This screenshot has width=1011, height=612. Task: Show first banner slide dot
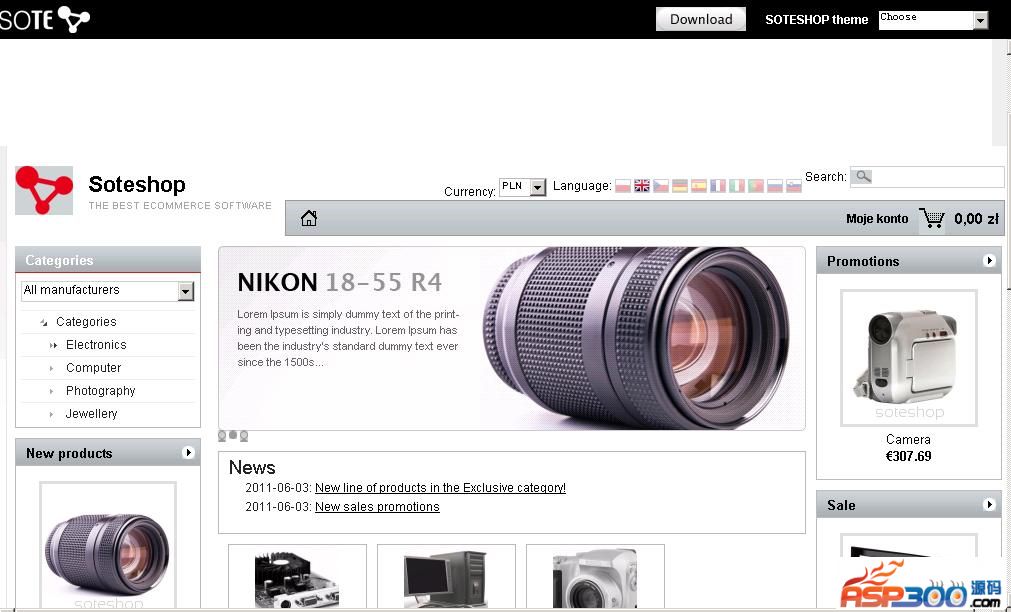click(222, 436)
